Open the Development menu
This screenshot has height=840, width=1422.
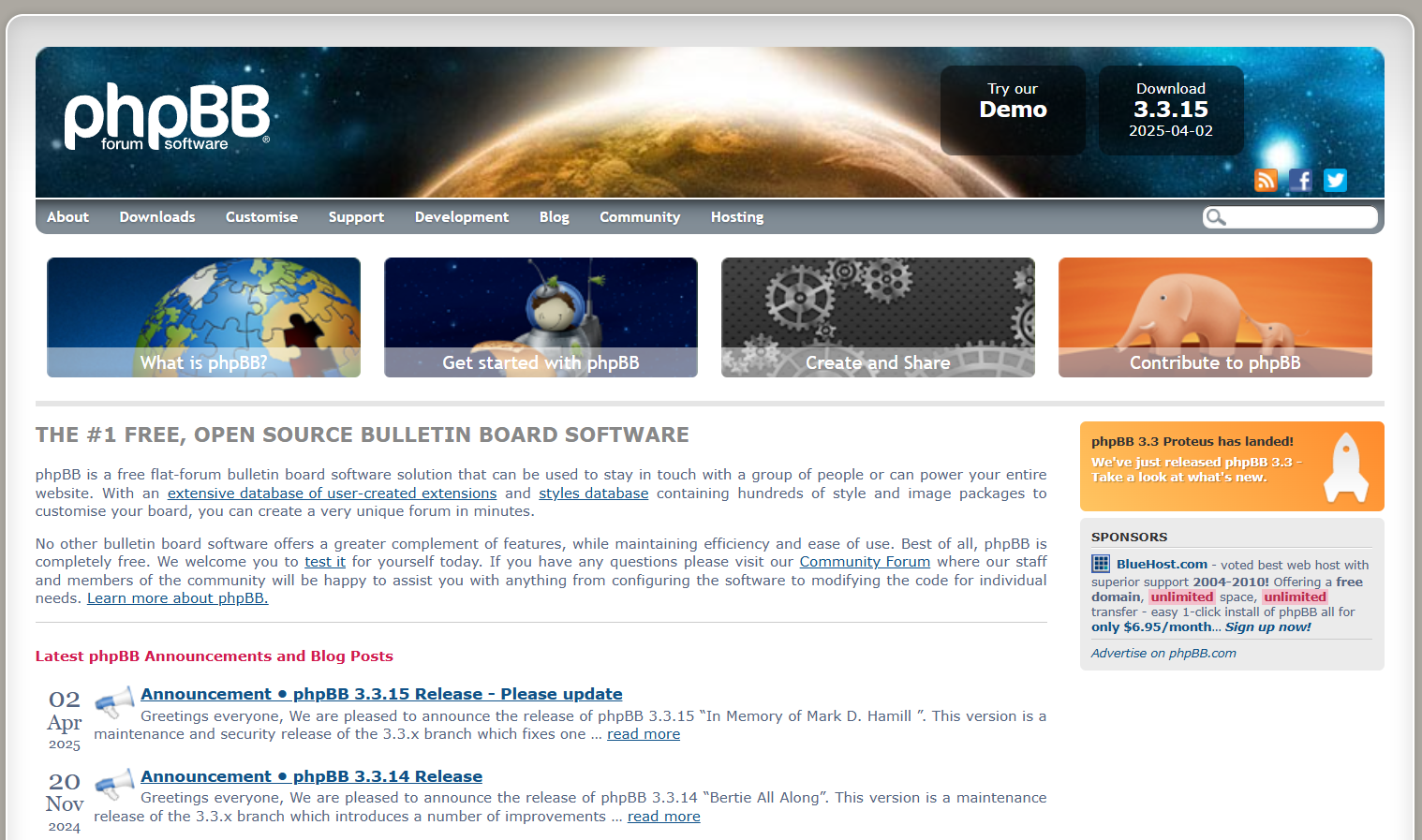pyautogui.click(x=462, y=216)
